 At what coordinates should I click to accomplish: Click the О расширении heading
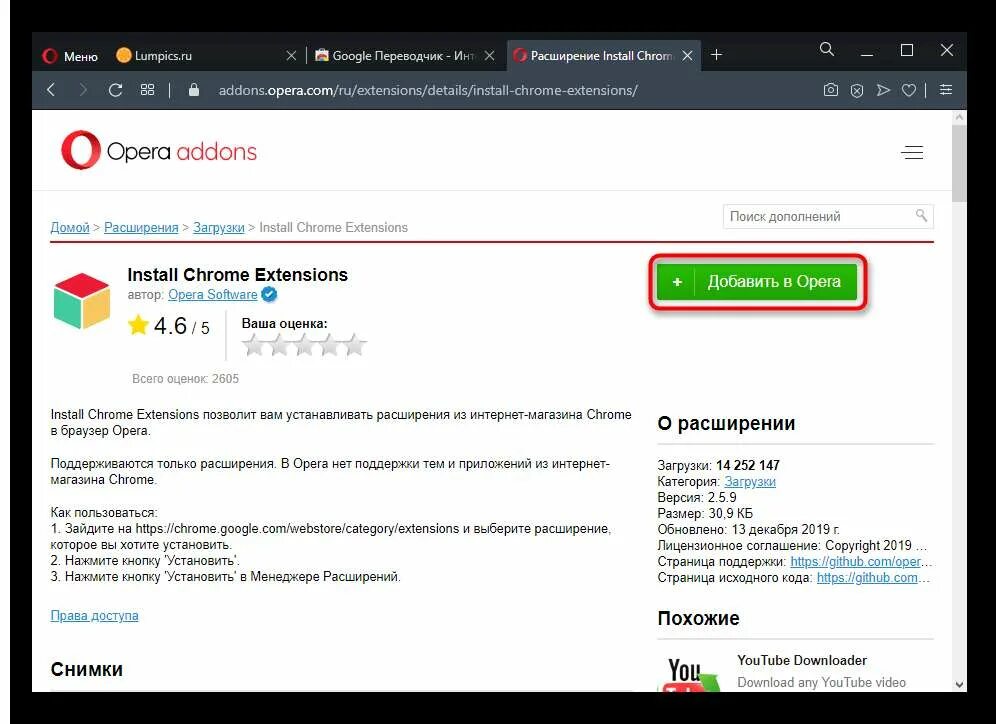pos(726,424)
